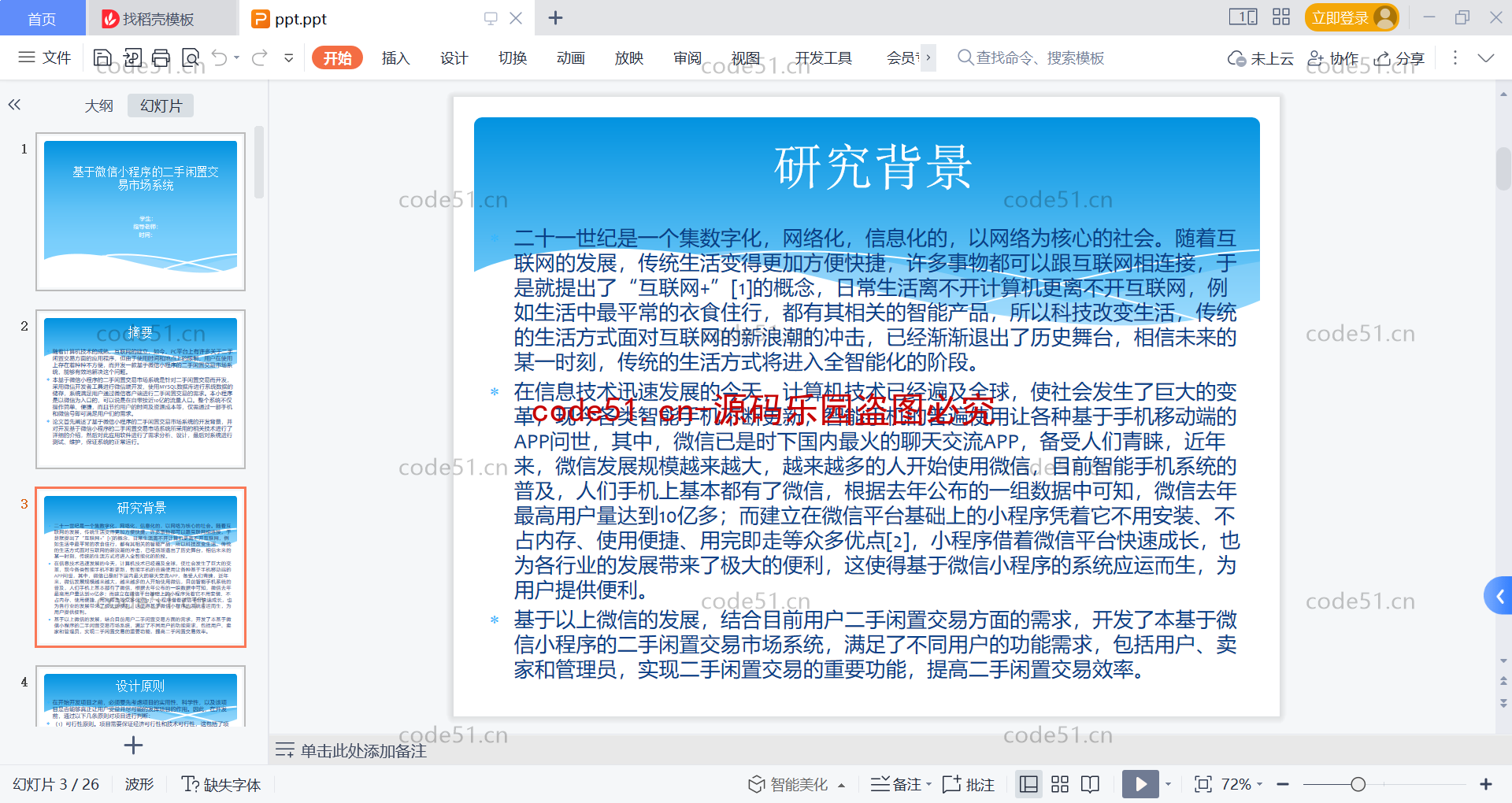Click the fit slide to window icon
This screenshot has width=1512, height=803.
point(1203,784)
